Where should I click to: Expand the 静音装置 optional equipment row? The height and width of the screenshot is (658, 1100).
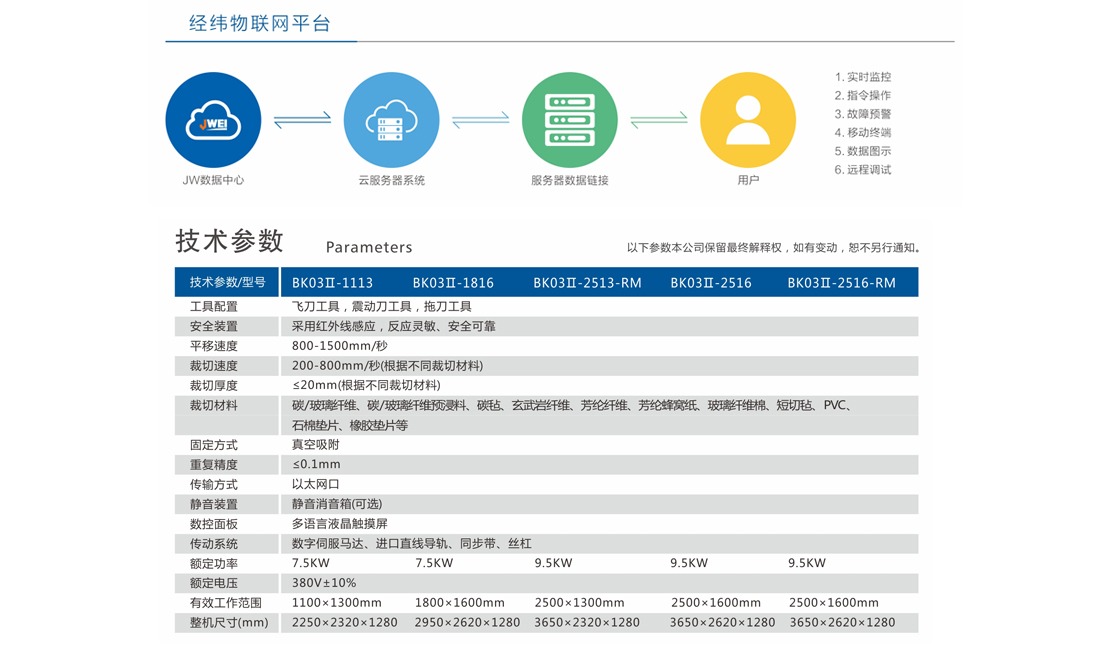[213, 504]
